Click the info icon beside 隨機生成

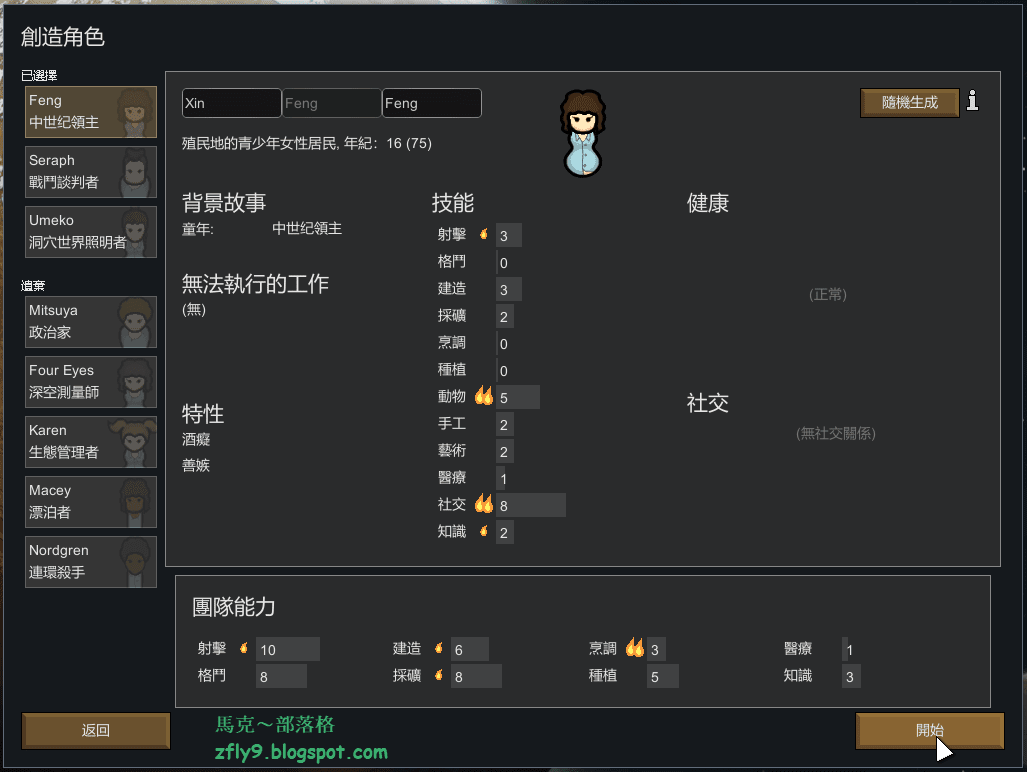pos(972,101)
